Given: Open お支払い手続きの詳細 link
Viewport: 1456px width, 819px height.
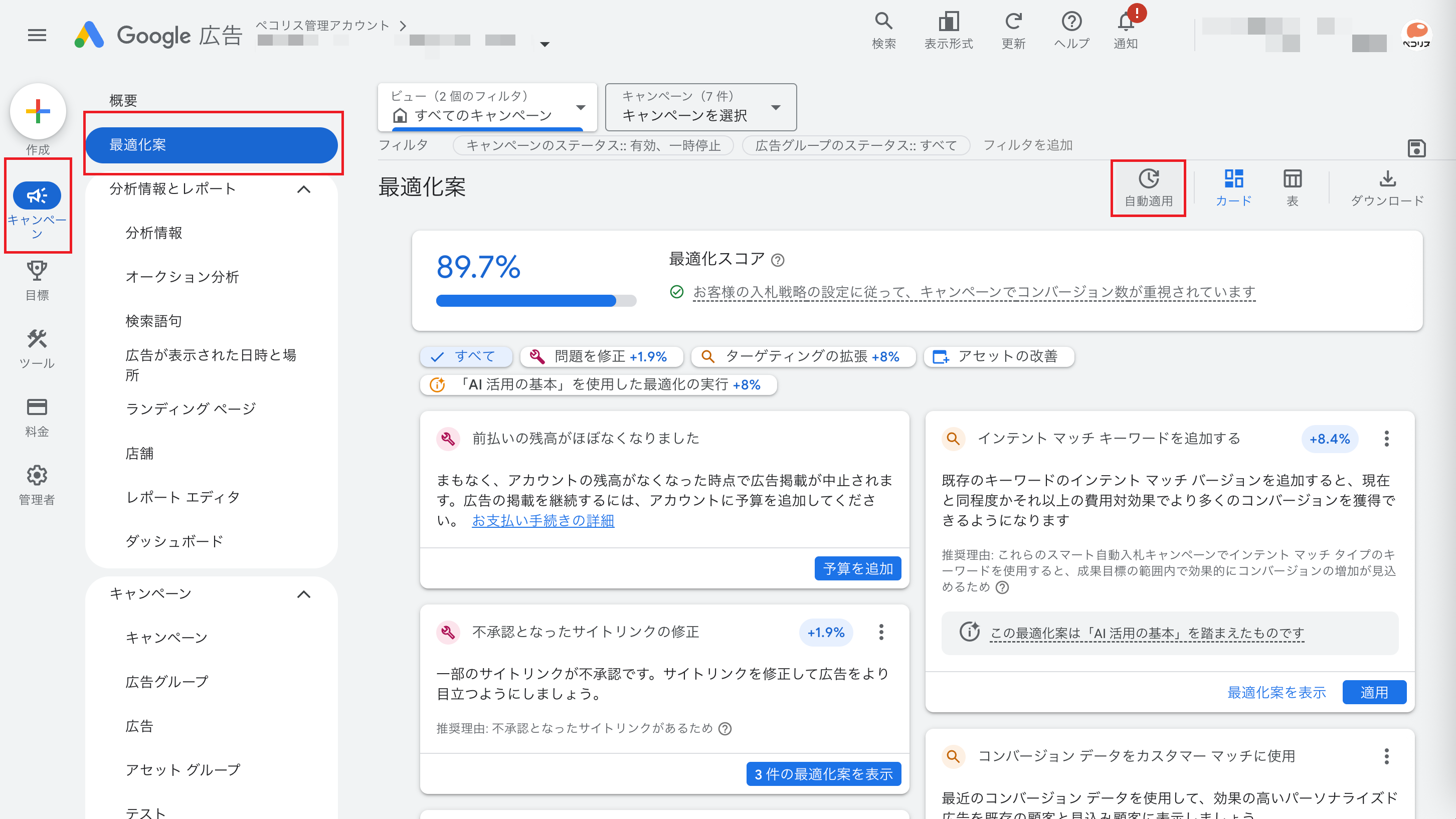Looking at the screenshot, I should (542, 521).
